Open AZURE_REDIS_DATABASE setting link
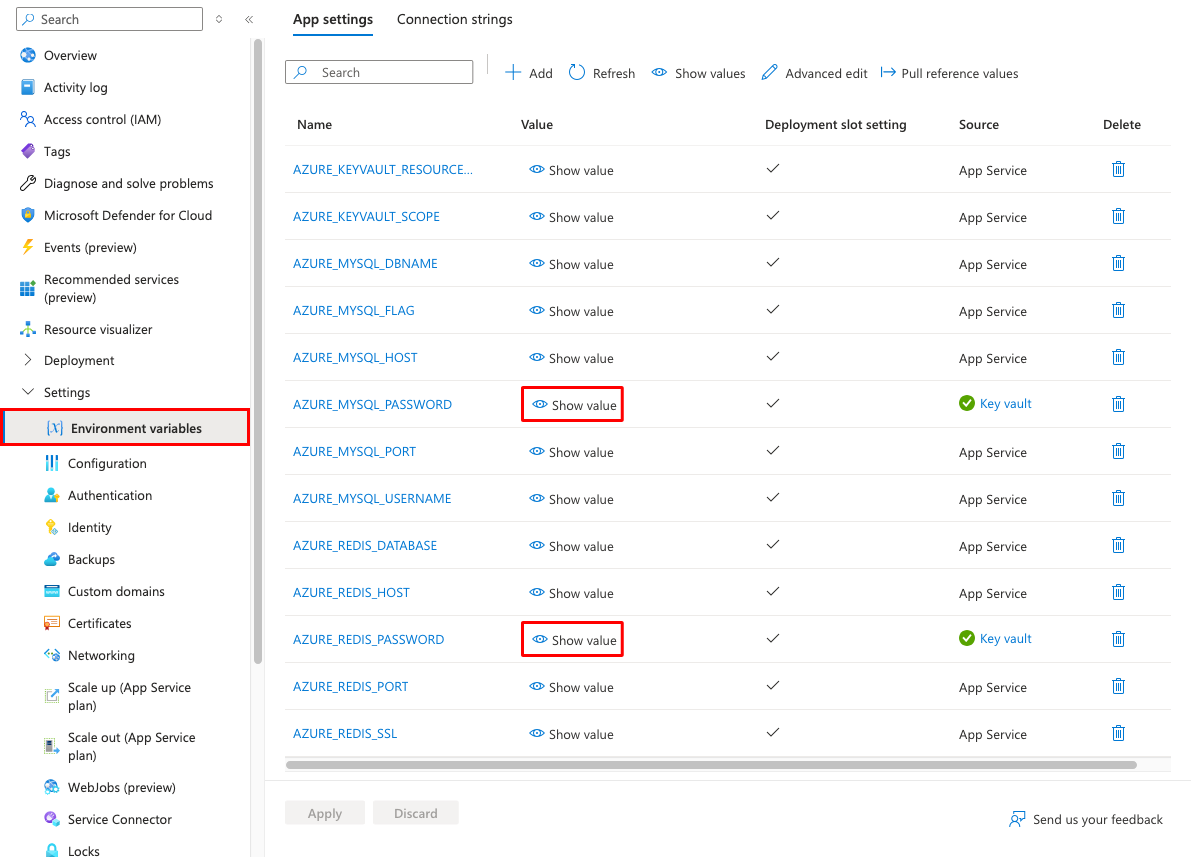1191x857 pixels. point(365,546)
